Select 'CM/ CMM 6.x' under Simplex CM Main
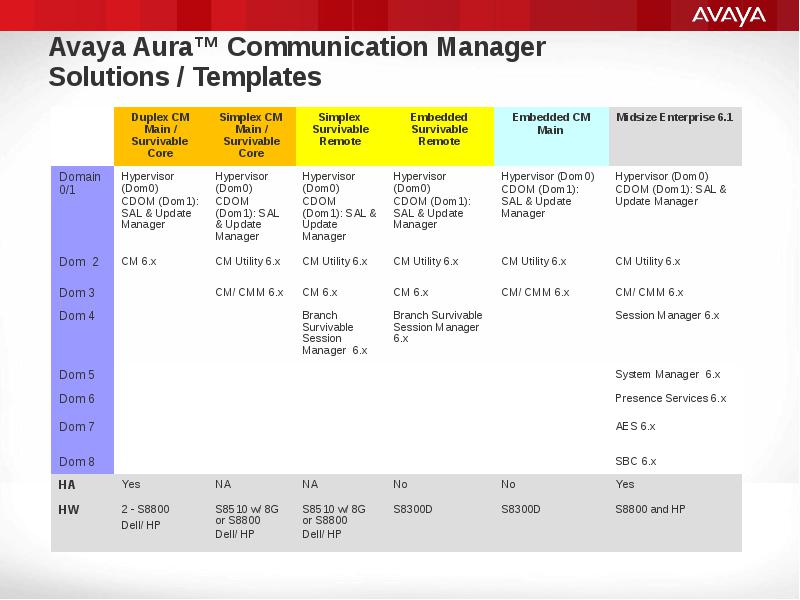800x600 pixels. point(249,293)
